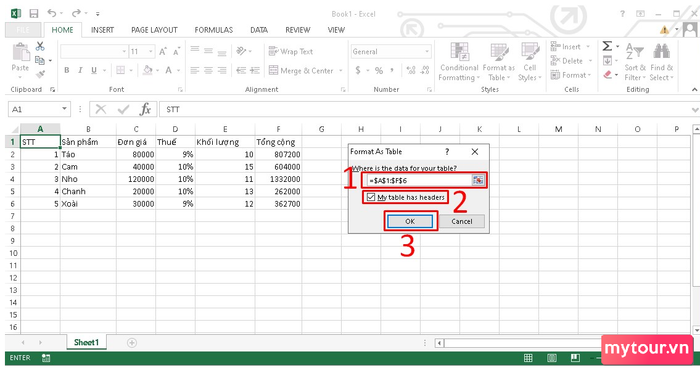The image size is (700, 373).
Task: Click the Copy icon in Clipboard group
Action: [40, 60]
